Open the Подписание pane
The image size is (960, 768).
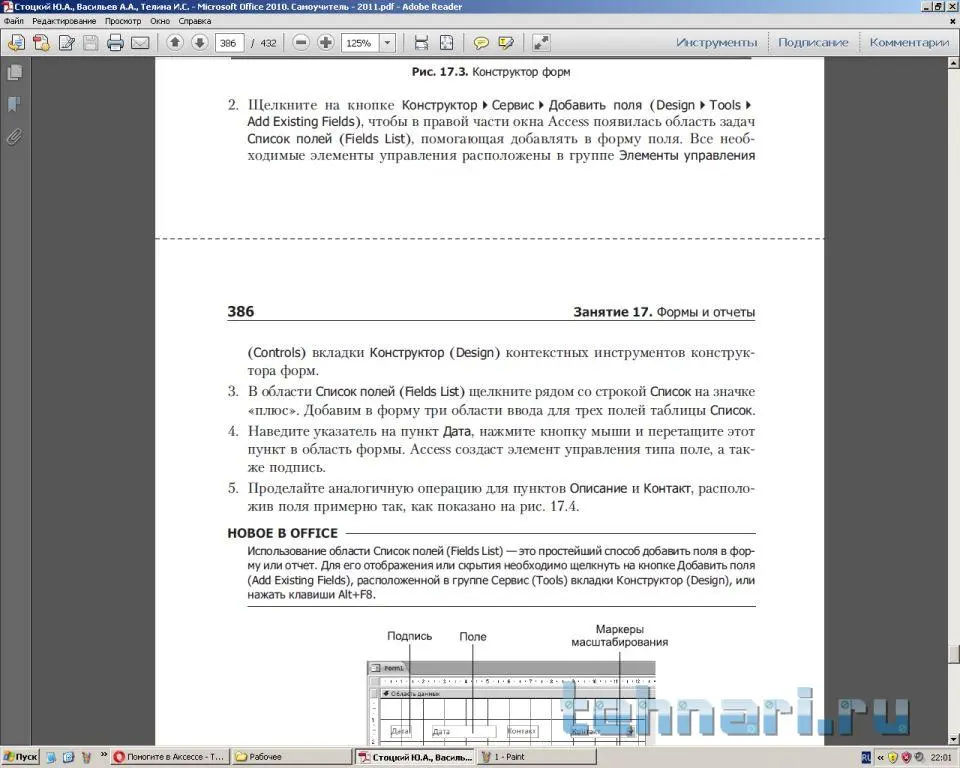(x=813, y=42)
